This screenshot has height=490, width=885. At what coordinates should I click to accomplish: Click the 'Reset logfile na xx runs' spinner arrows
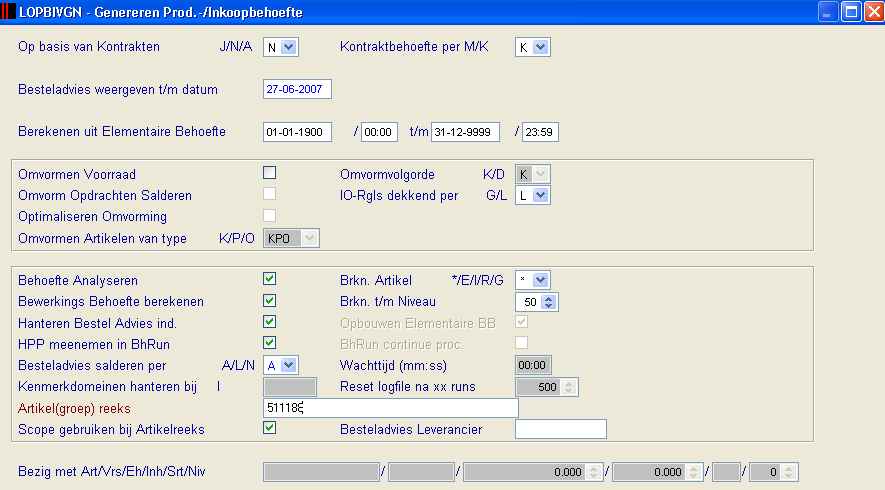pos(568,387)
